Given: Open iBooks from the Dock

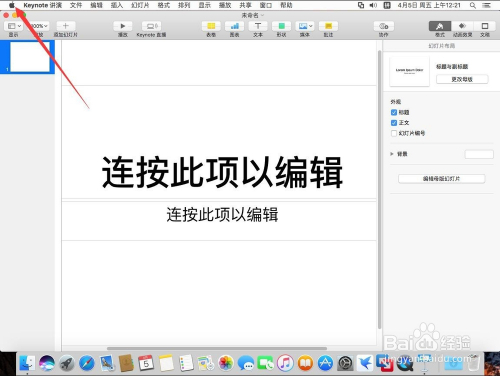Looking at the screenshot, I should 305,363.
